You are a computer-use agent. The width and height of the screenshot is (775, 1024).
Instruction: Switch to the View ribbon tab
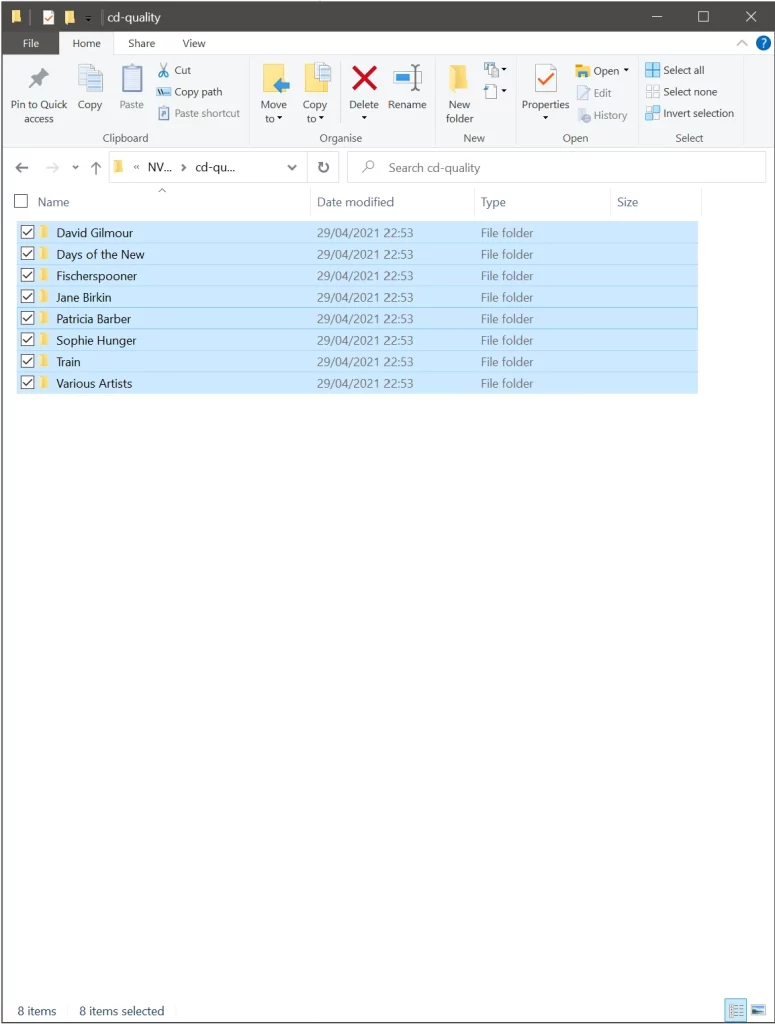coord(194,43)
